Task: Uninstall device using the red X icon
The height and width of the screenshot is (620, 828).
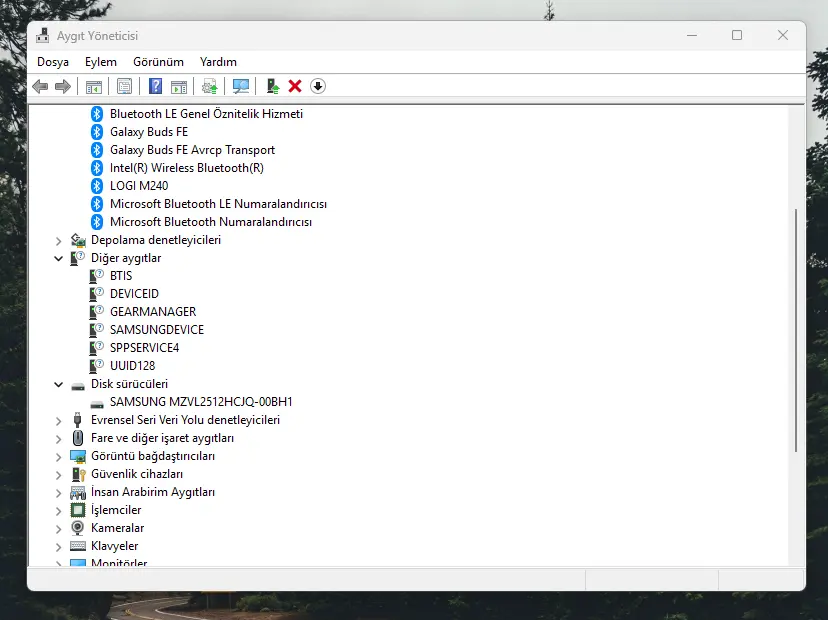Action: click(295, 86)
